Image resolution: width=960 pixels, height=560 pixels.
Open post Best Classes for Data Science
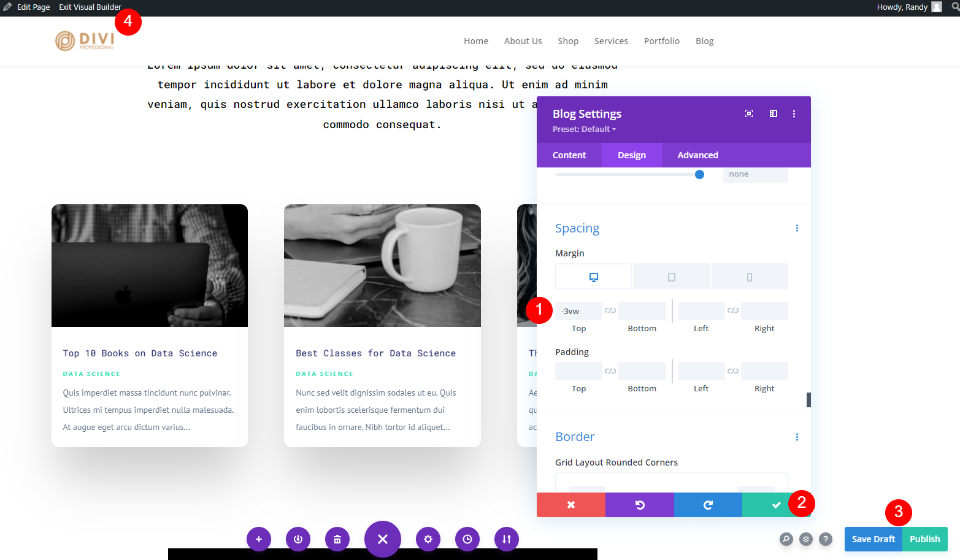tap(375, 353)
